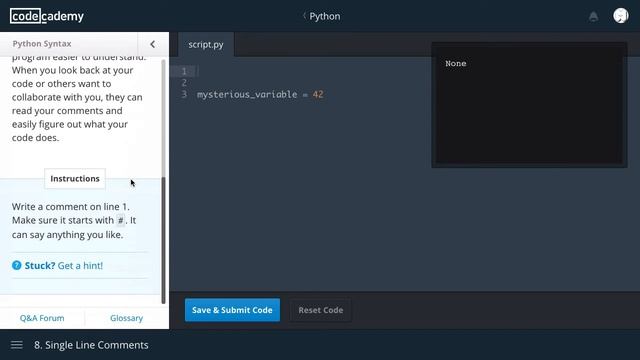640x360 pixels.
Task: Click the Reset Code button
Action: tap(320, 310)
